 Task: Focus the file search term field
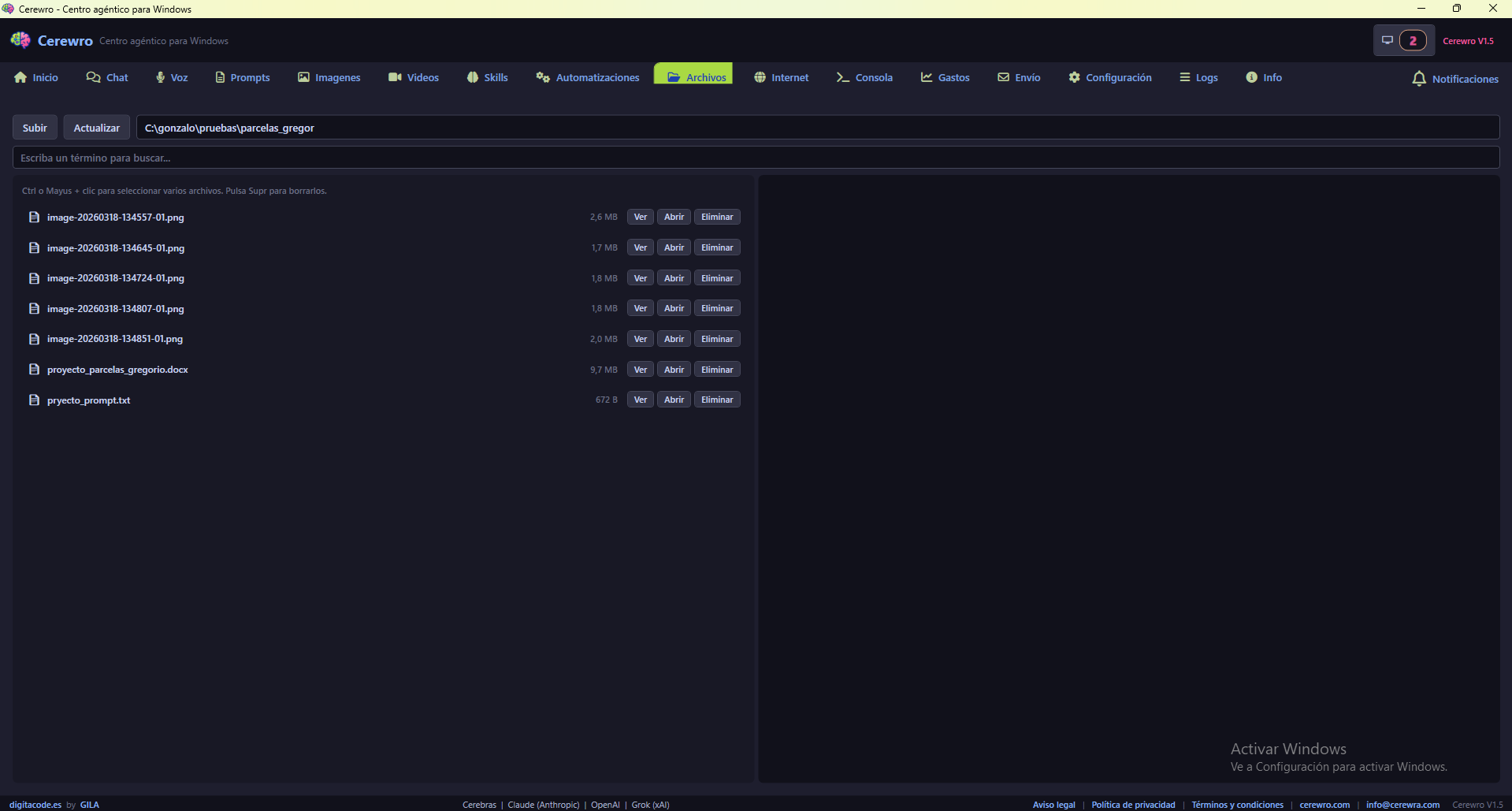pyautogui.click(x=755, y=158)
